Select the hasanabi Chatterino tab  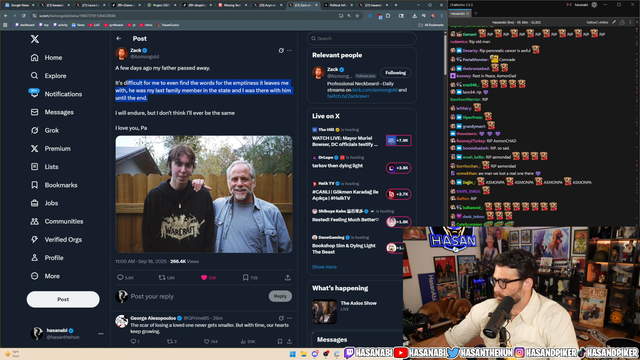(x=460, y=13)
